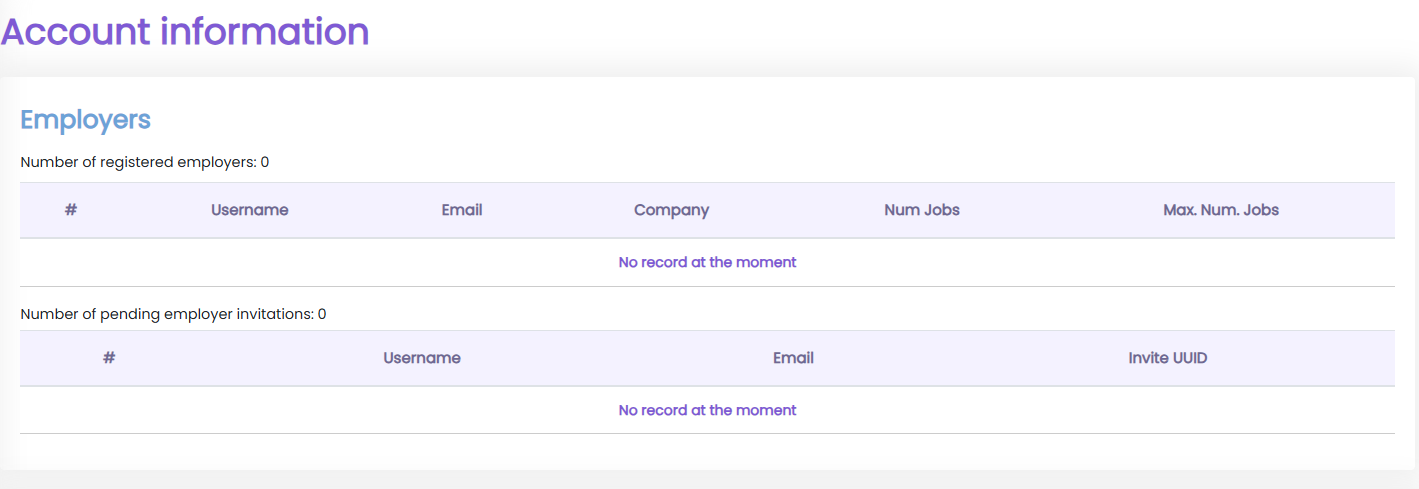This screenshot has width=1419, height=489.
Task: Click the Employers section heading
Action: (85, 120)
